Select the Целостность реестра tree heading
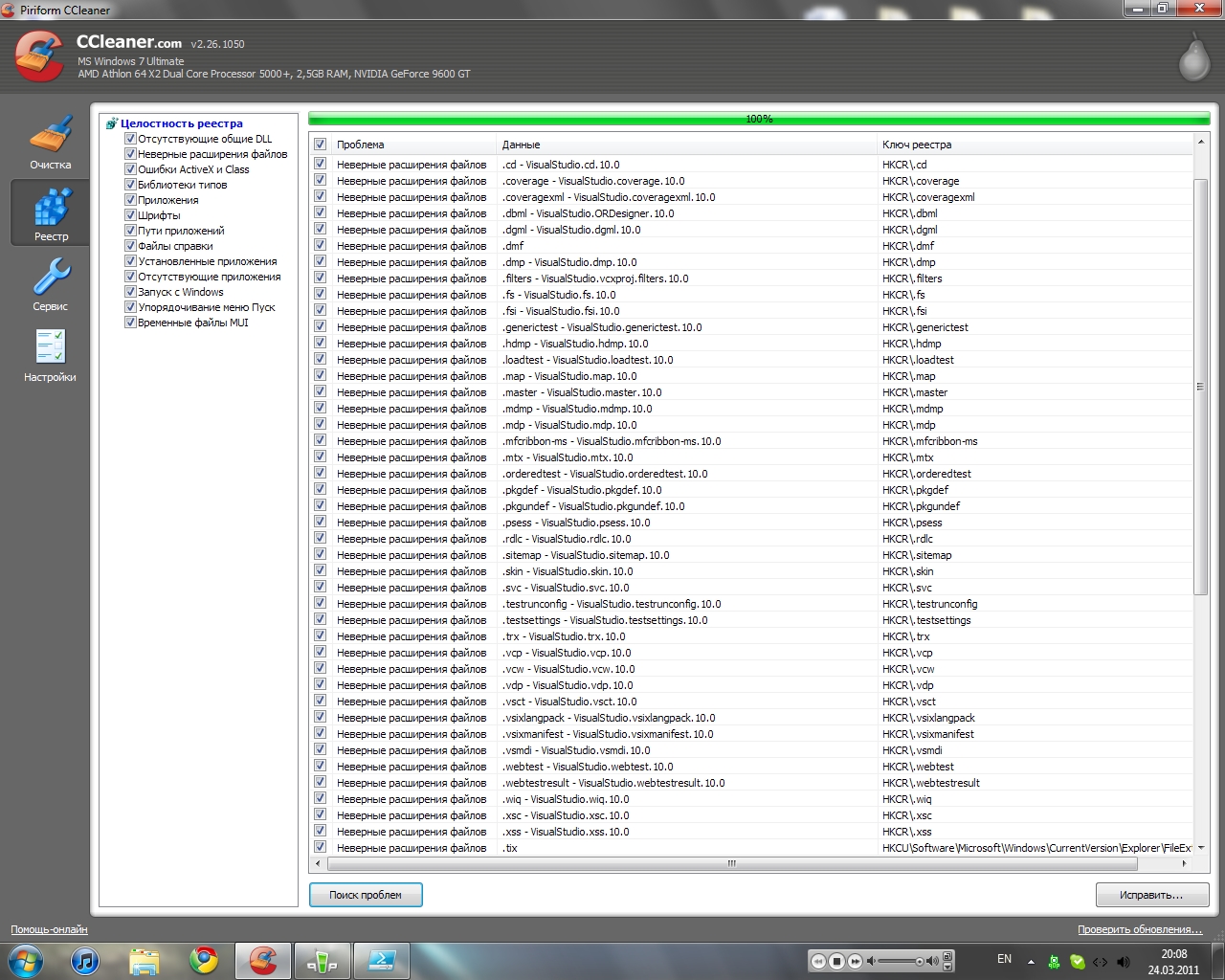The width and height of the screenshot is (1225, 980). click(182, 123)
